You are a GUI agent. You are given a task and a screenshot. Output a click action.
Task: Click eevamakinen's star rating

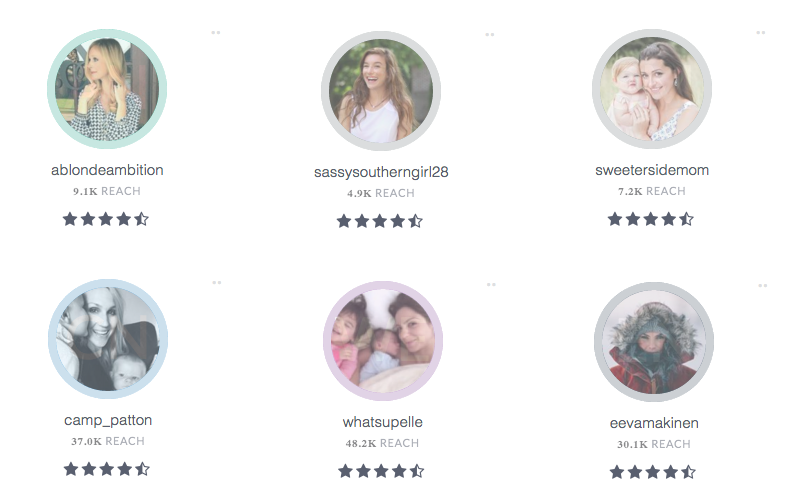[653, 472]
